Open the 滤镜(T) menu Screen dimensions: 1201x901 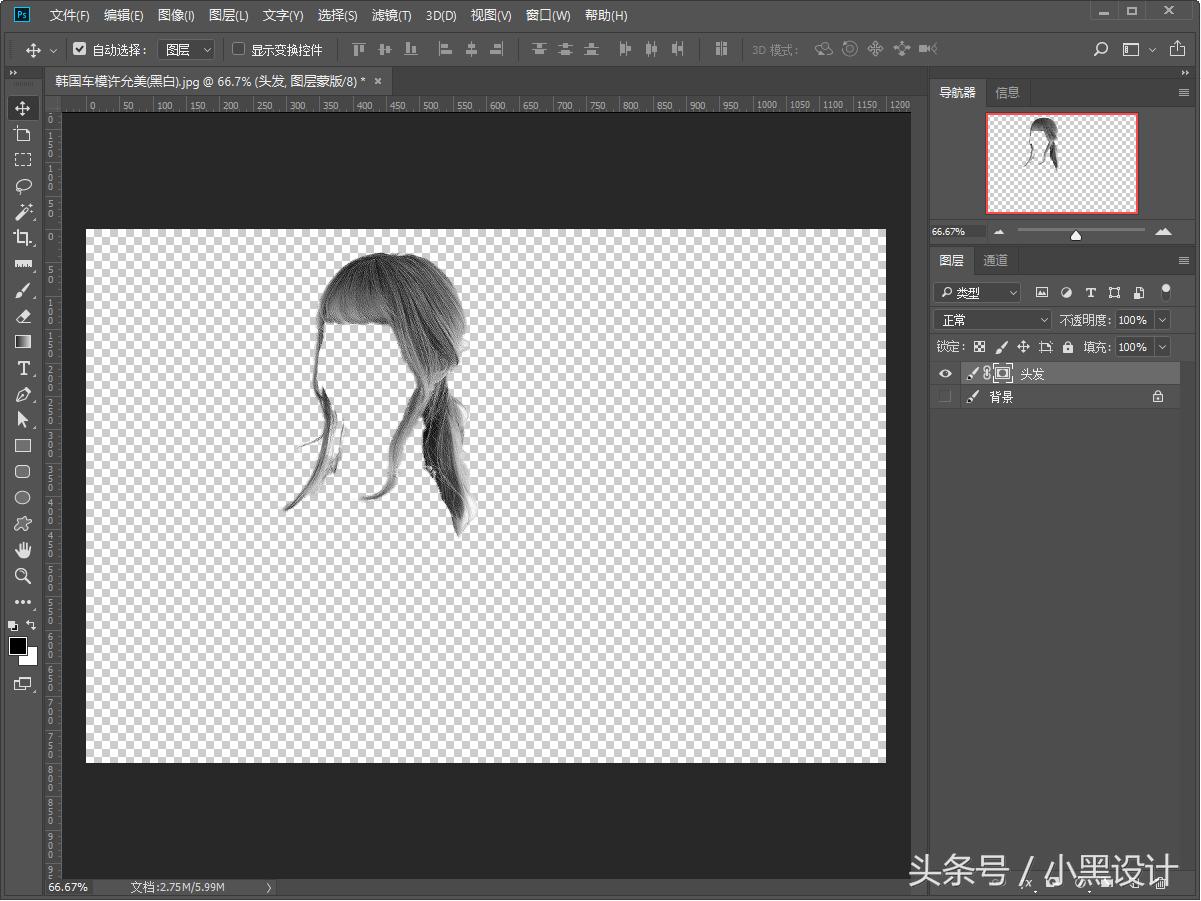[391, 15]
